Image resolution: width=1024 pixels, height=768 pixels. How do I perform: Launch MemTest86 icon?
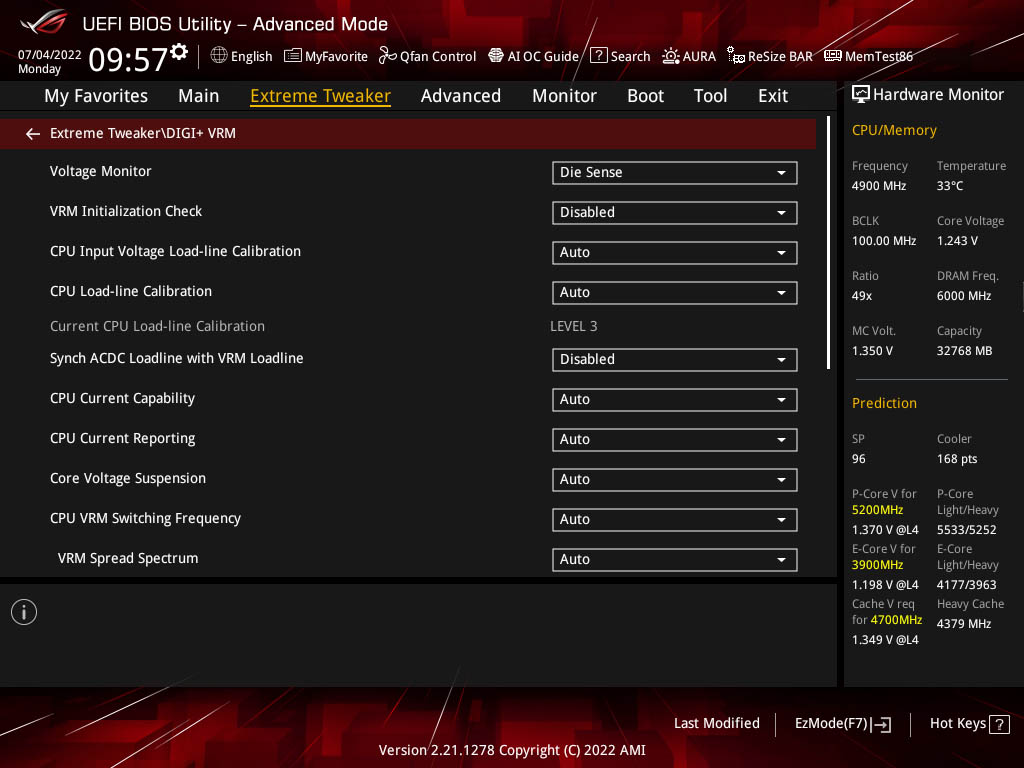(x=833, y=56)
